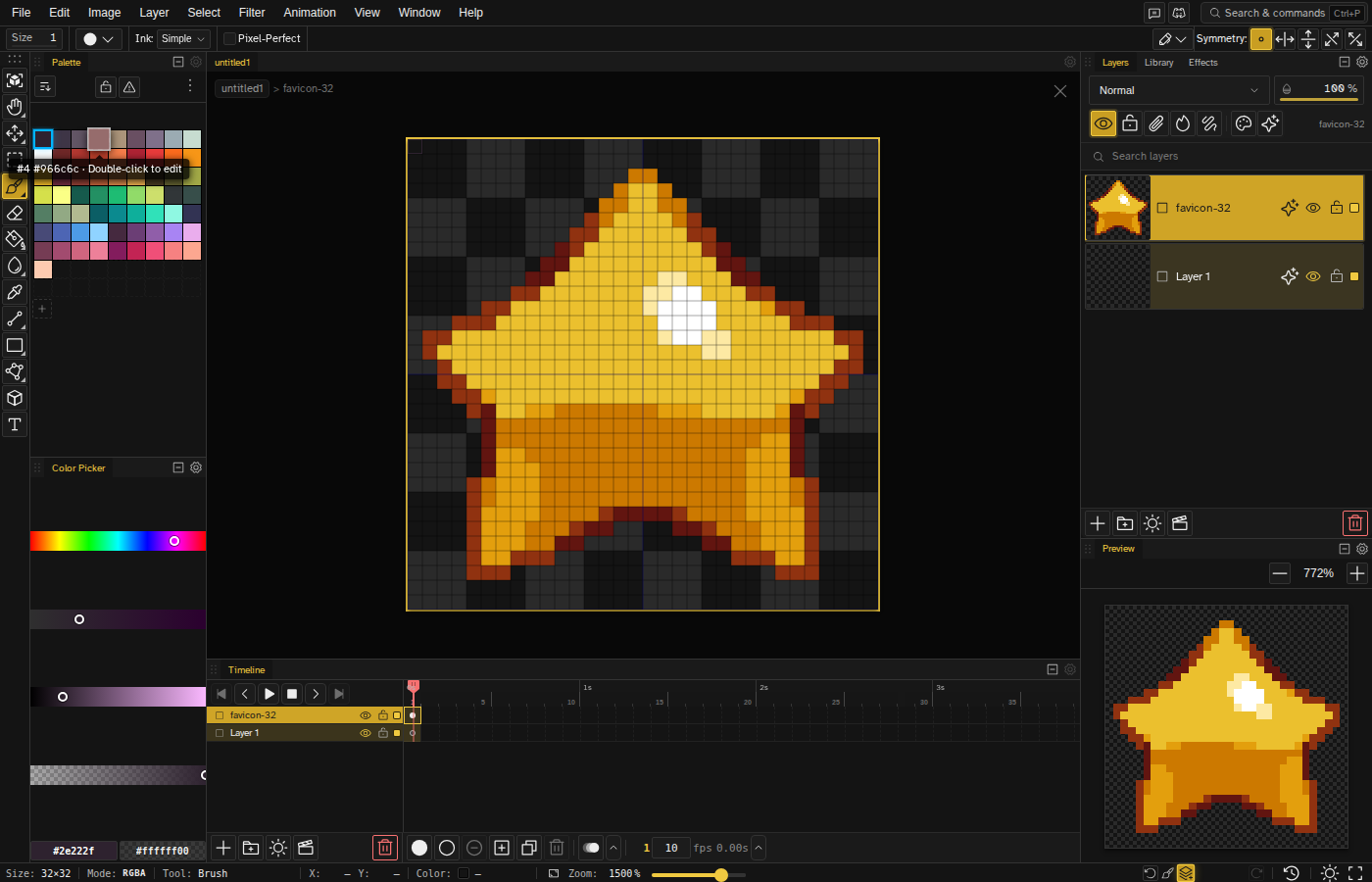This screenshot has width=1372, height=882.
Task: Select the Move tool
Action: click(x=15, y=133)
